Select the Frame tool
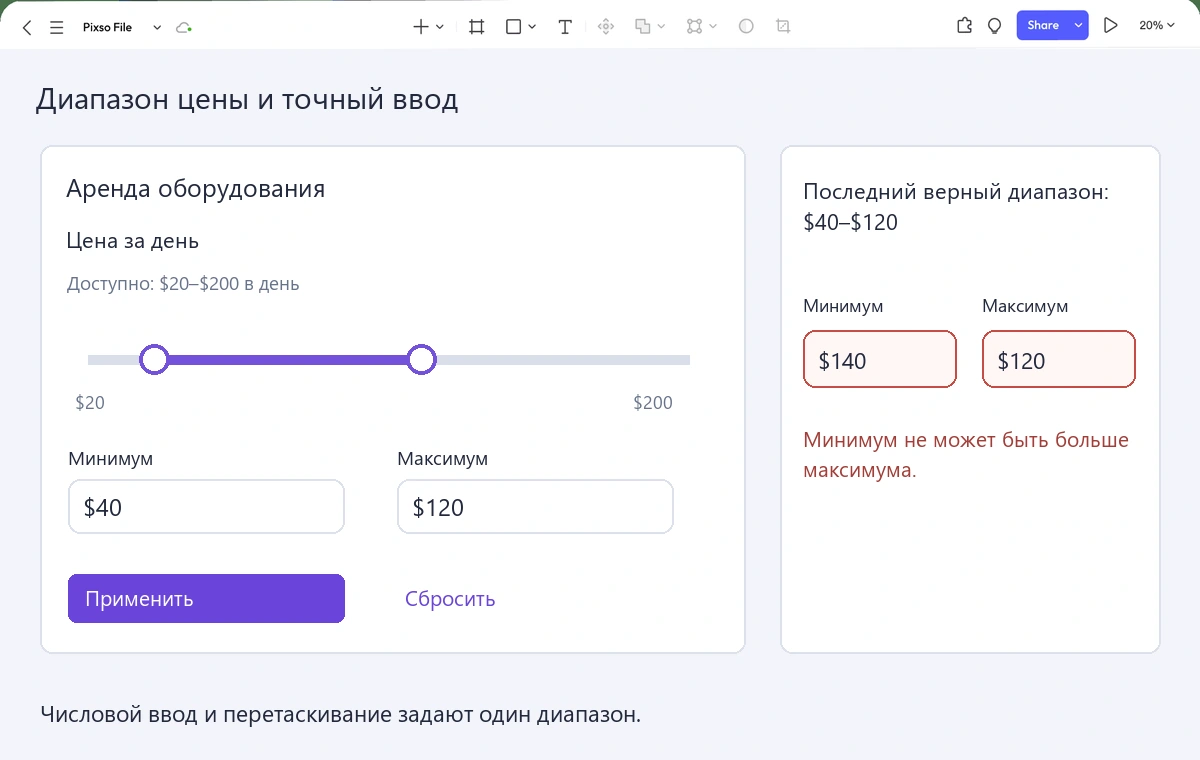The width and height of the screenshot is (1200, 760). [477, 27]
